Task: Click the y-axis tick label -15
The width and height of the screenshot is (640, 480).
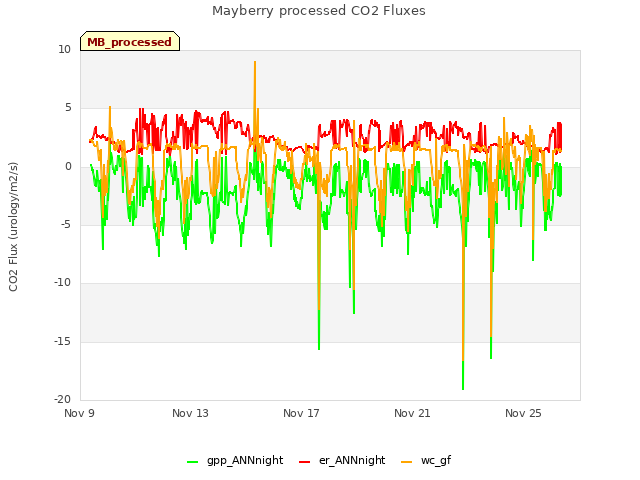Action: point(62,341)
